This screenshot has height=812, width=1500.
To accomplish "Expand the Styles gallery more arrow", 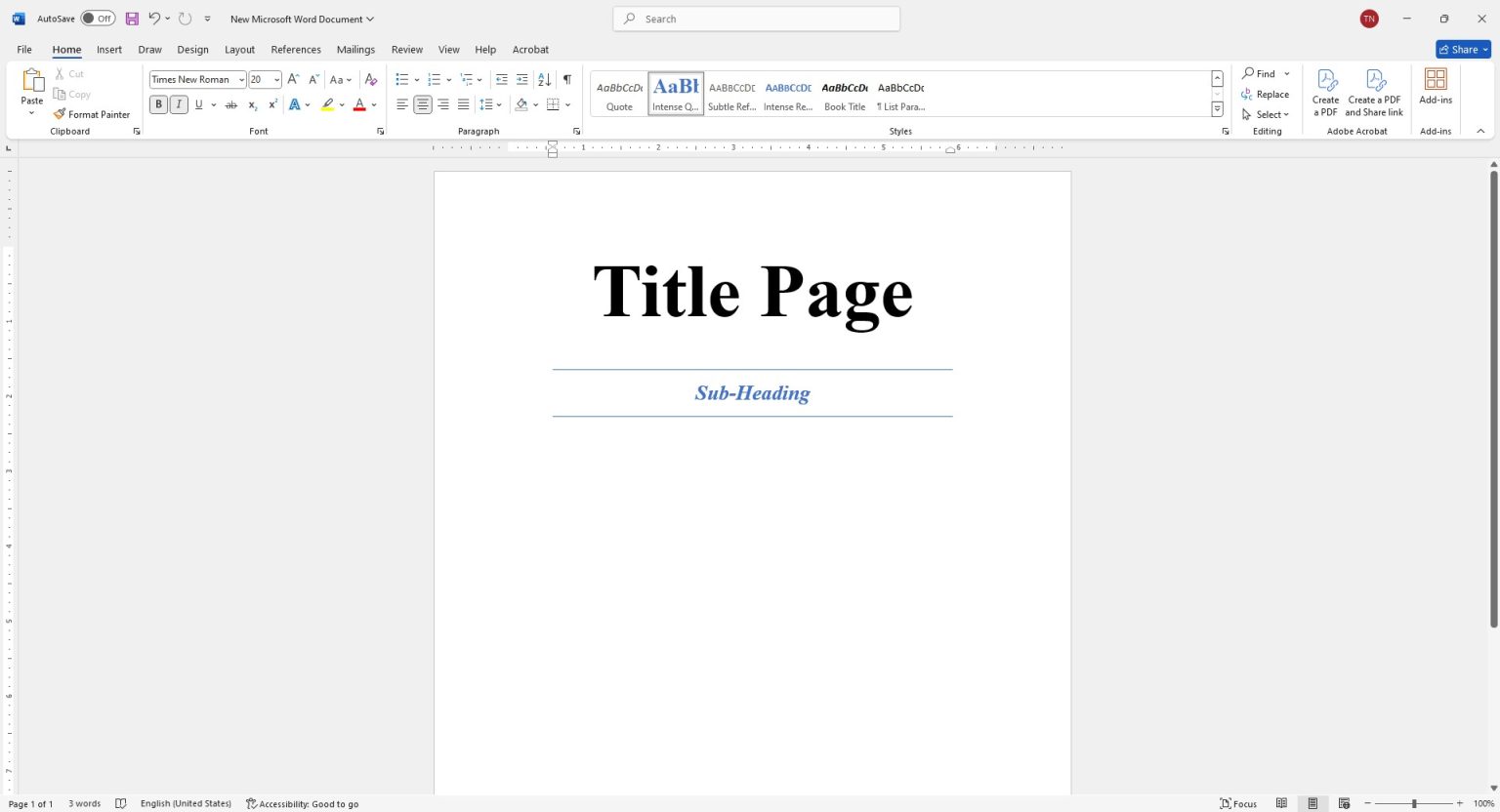I will point(1217,109).
